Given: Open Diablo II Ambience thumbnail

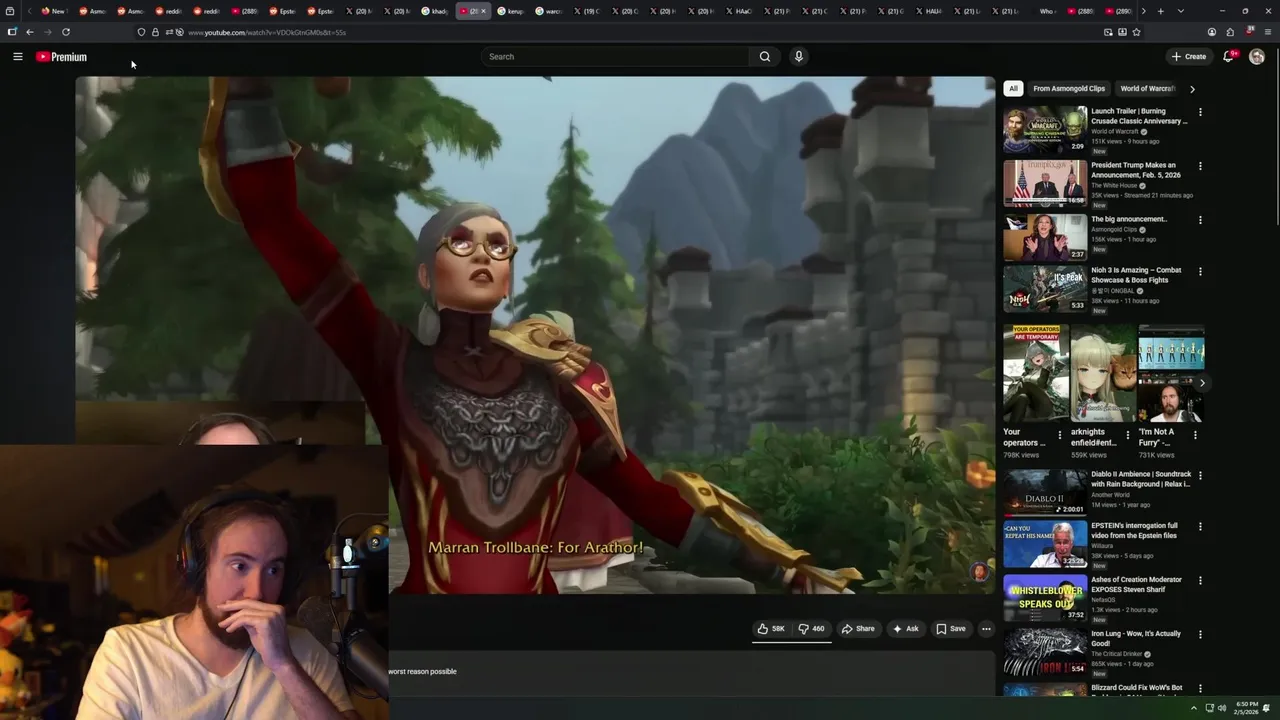Looking at the screenshot, I should [x=1045, y=492].
